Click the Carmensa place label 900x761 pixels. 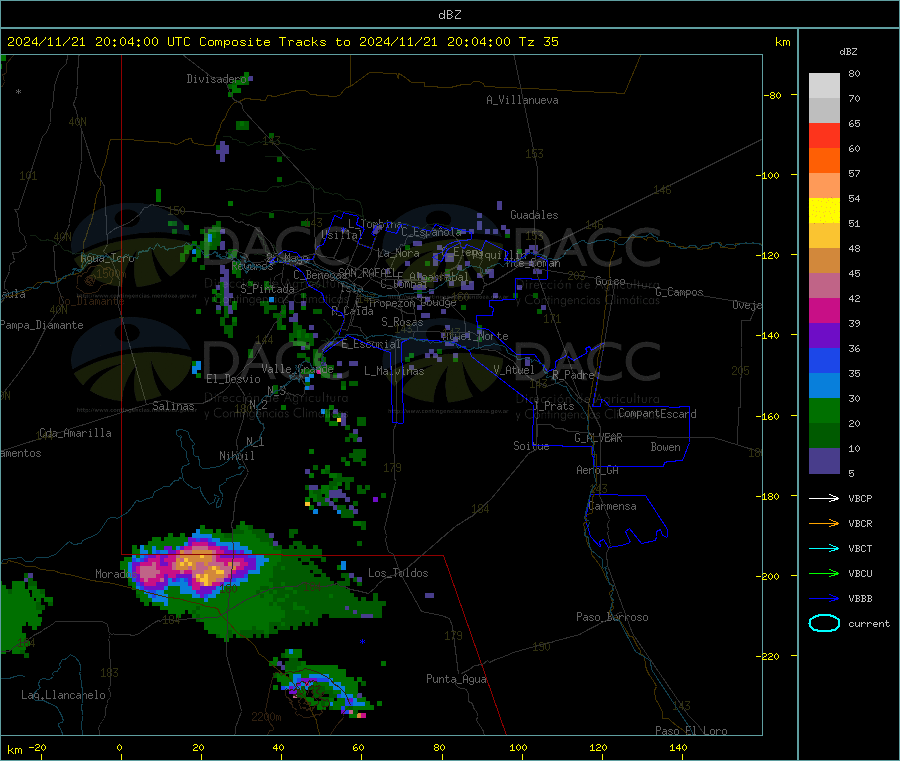(x=612, y=506)
